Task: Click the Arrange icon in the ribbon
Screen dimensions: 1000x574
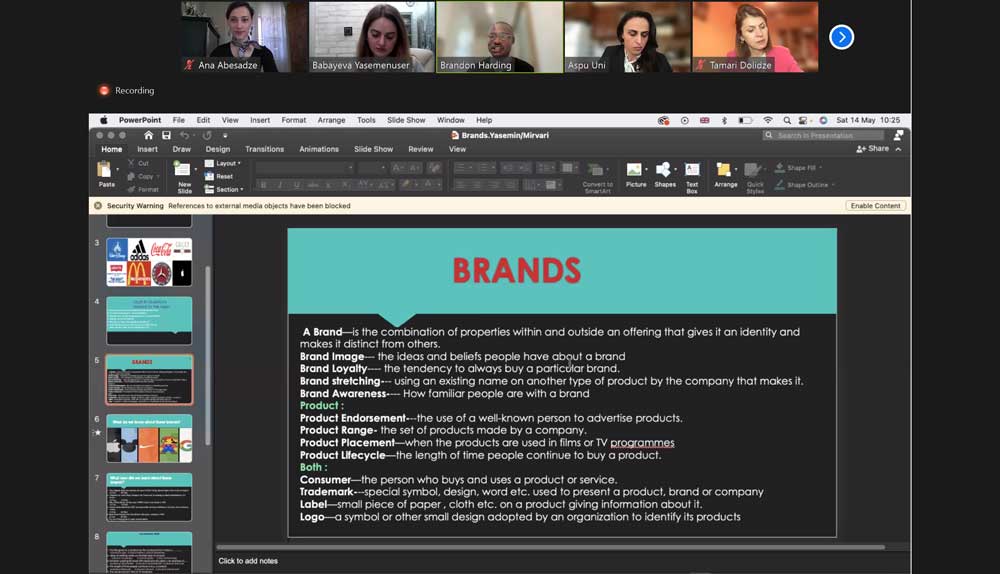Action: tap(725, 172)
